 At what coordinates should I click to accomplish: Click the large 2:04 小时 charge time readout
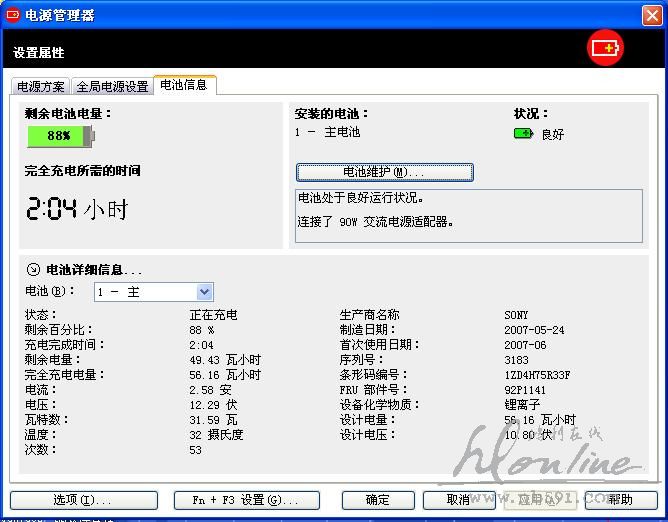pos(77,209)
